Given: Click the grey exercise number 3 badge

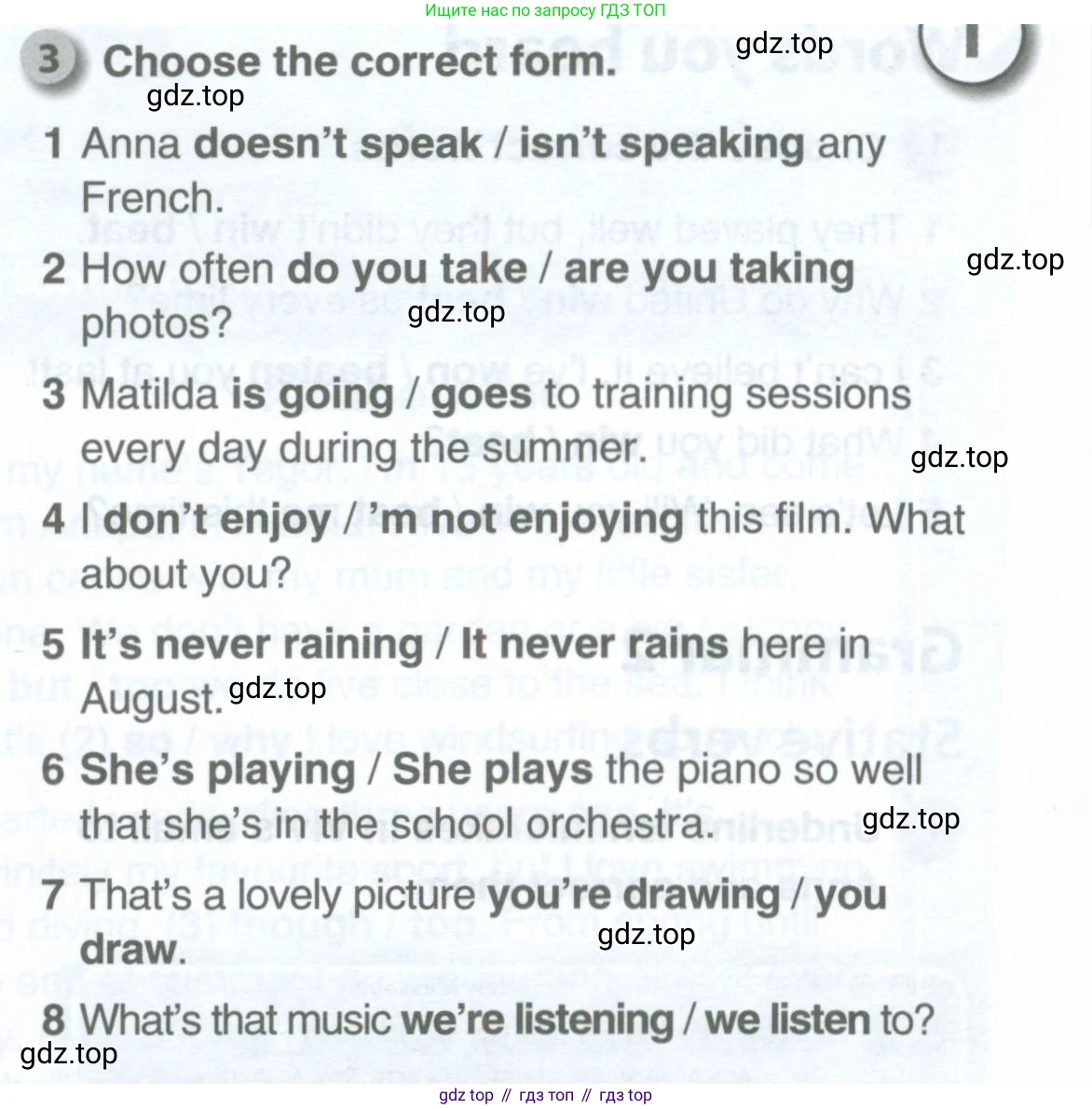Looking at the screenshot, I should (x=50, y=61).
